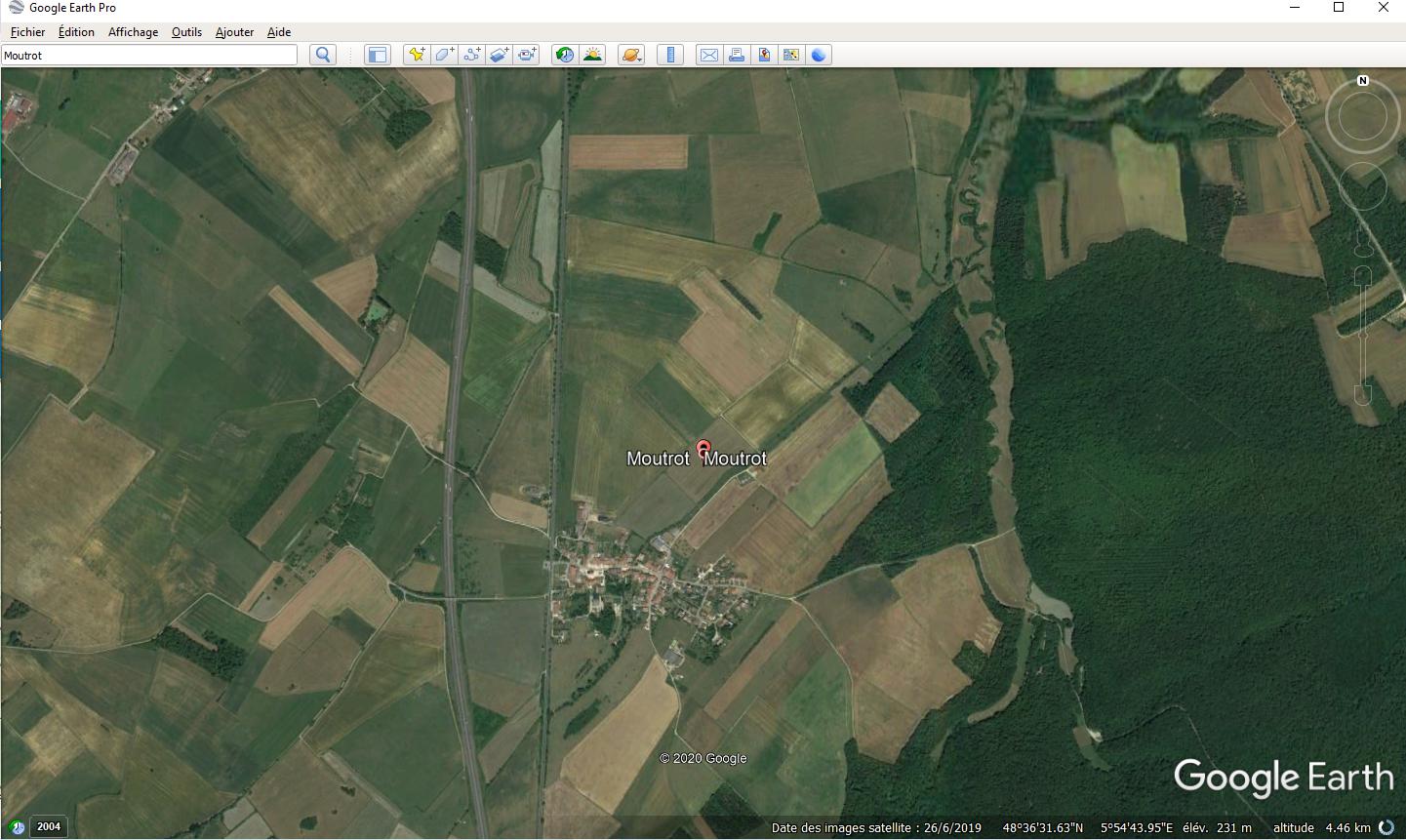Open the Ajouter menu
The height and width of the screenshot is (840, 1406).
[x=234, y=31]
